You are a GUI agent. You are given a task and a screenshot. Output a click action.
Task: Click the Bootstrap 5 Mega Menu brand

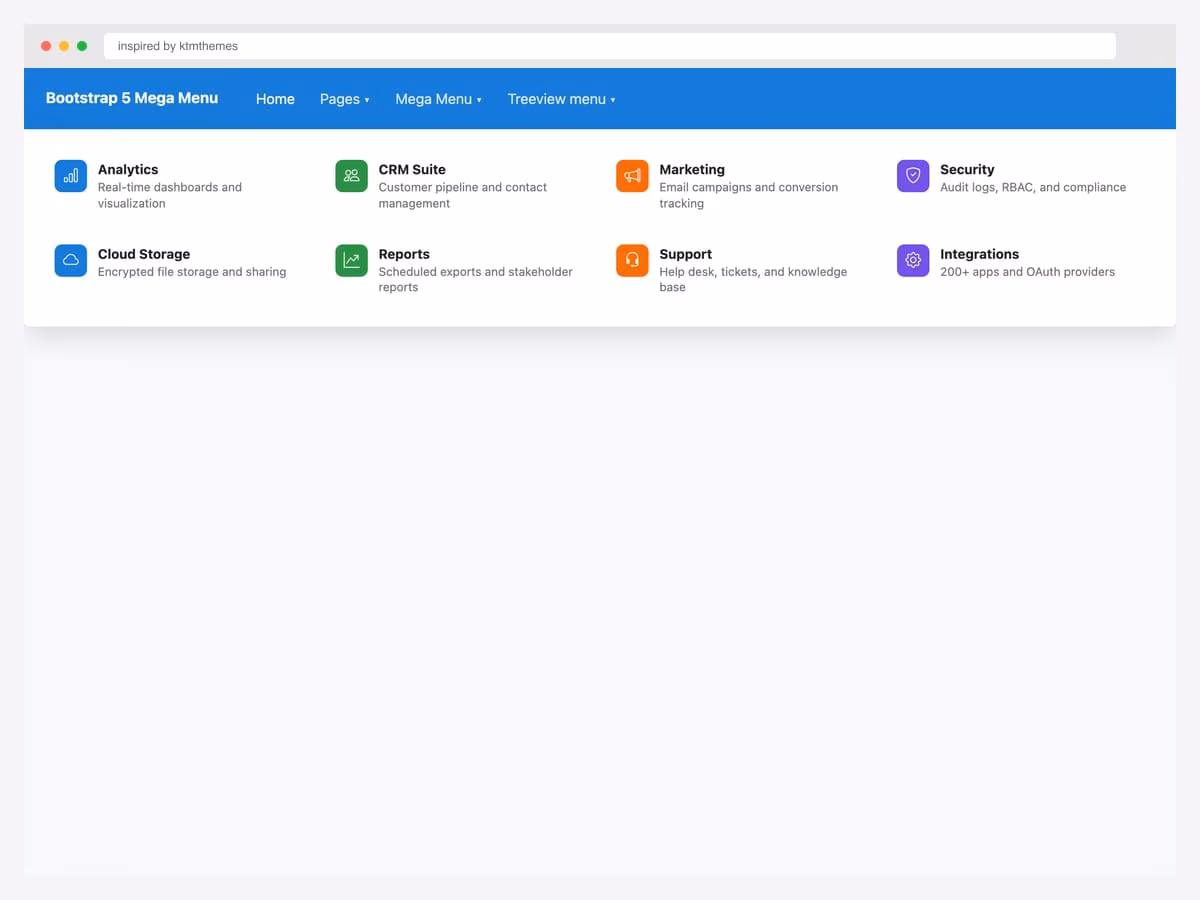[132, 98]
